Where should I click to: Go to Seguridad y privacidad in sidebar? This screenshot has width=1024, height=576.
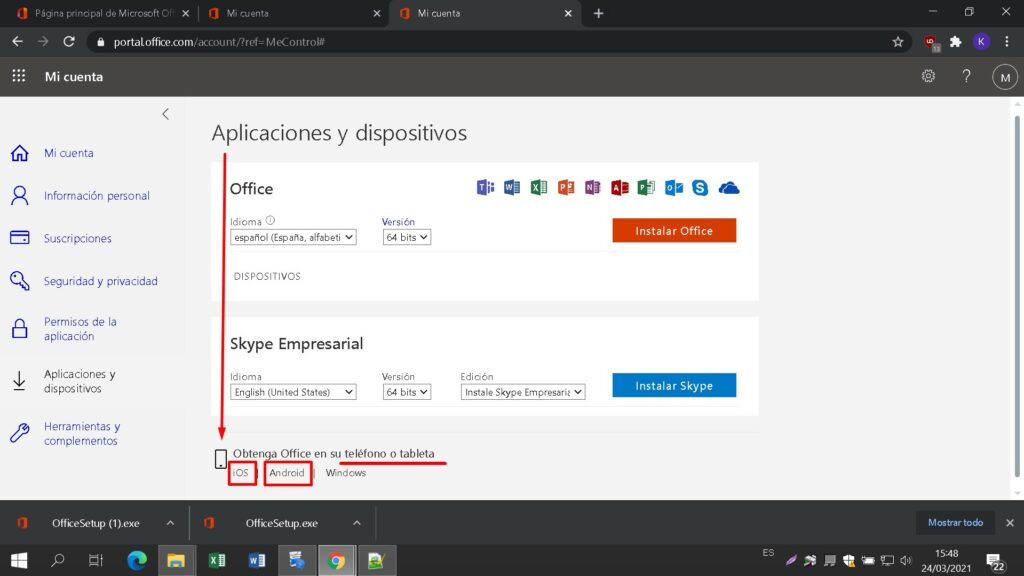point(100,282)
